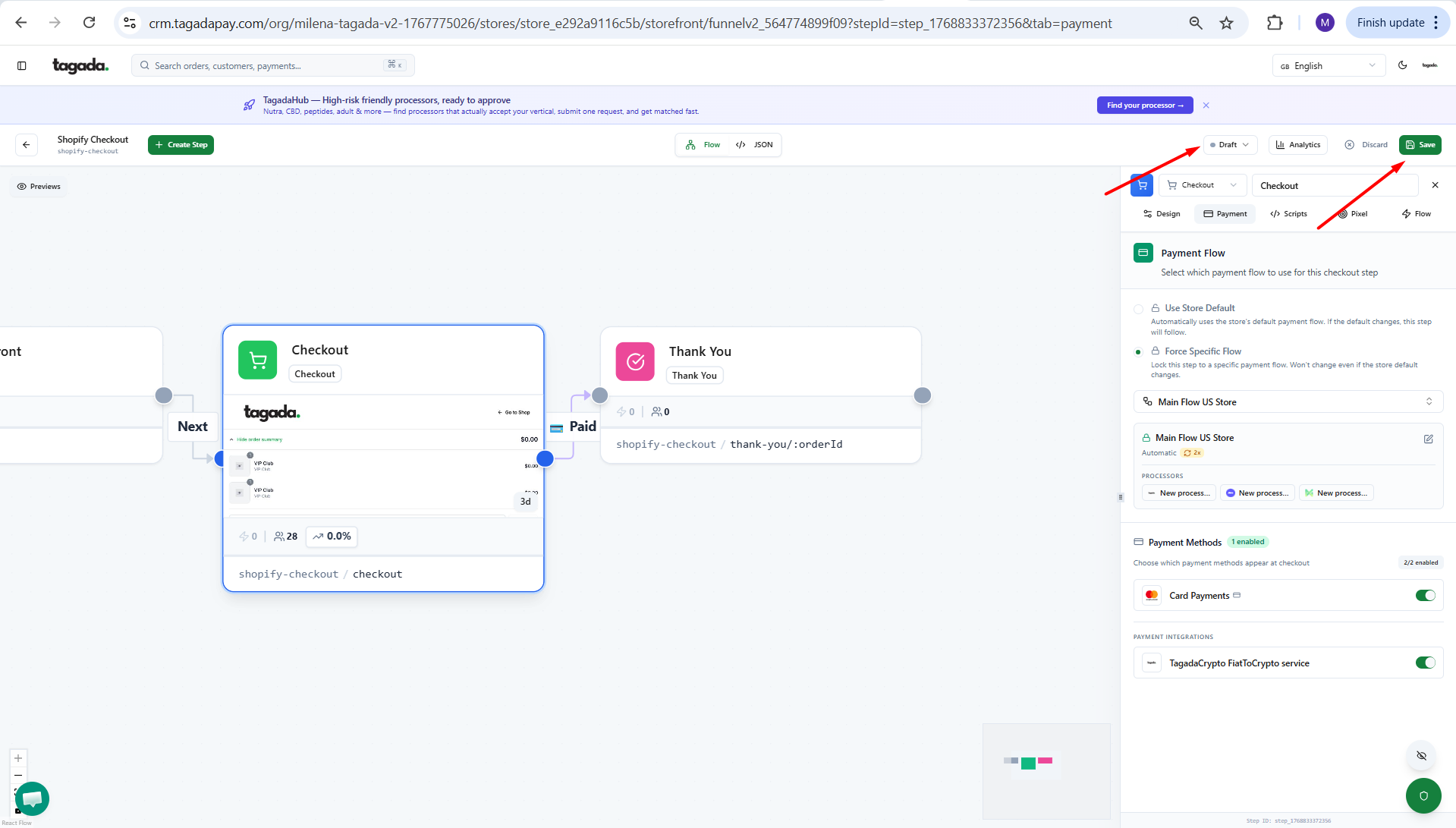Disable the Card Payments toggle
The width and height of the screenshot is (1456, 828).
(x=1425, y=596)
